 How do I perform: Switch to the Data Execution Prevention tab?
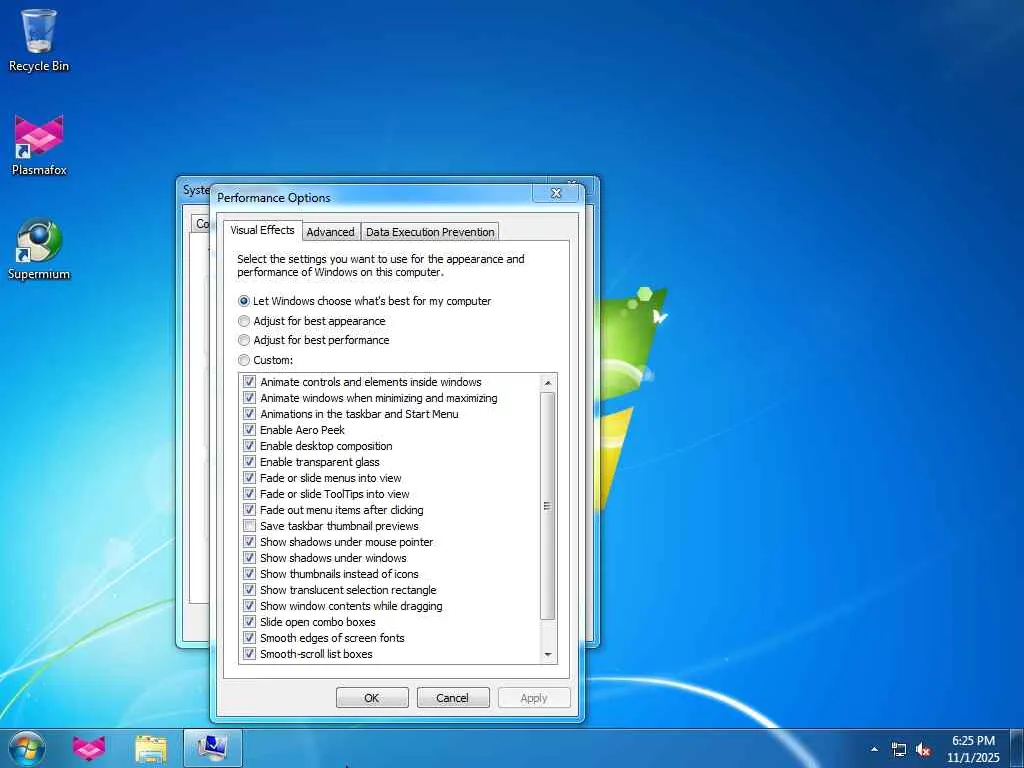tap(430, 232)
